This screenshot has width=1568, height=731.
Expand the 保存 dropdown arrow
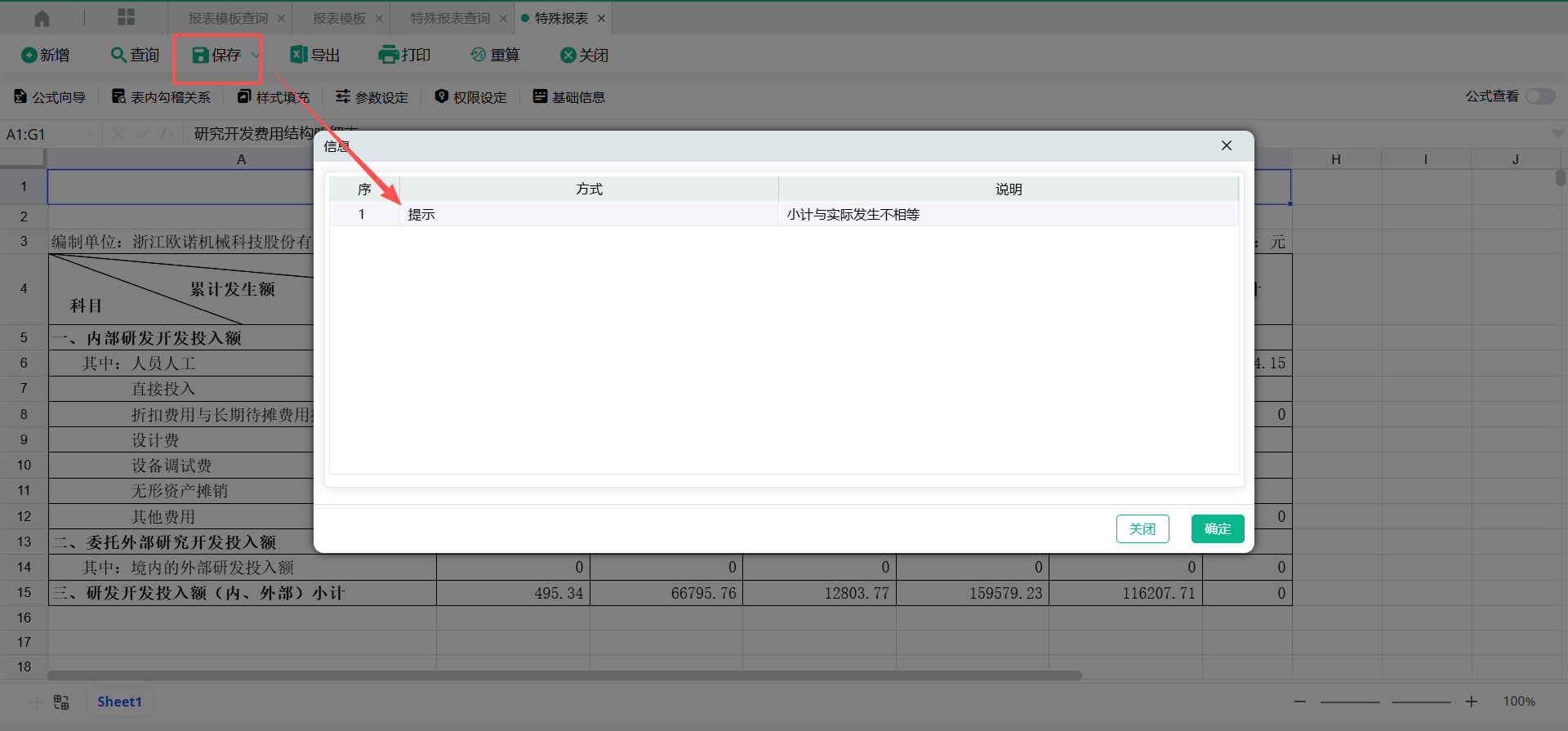pyautogui.click(x=255, y=56)
